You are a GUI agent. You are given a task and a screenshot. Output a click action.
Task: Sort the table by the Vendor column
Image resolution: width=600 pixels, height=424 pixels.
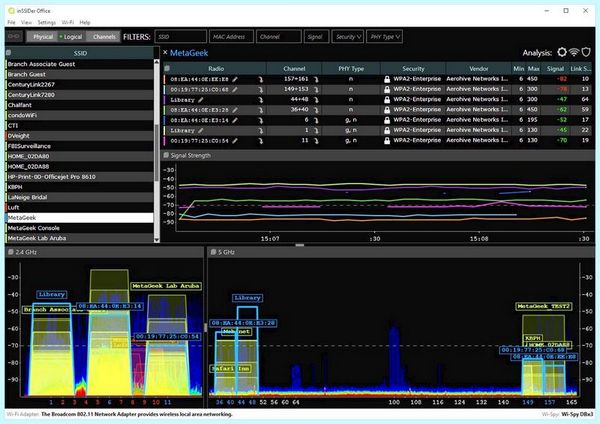pyautogui.click(x=479, y=68)
